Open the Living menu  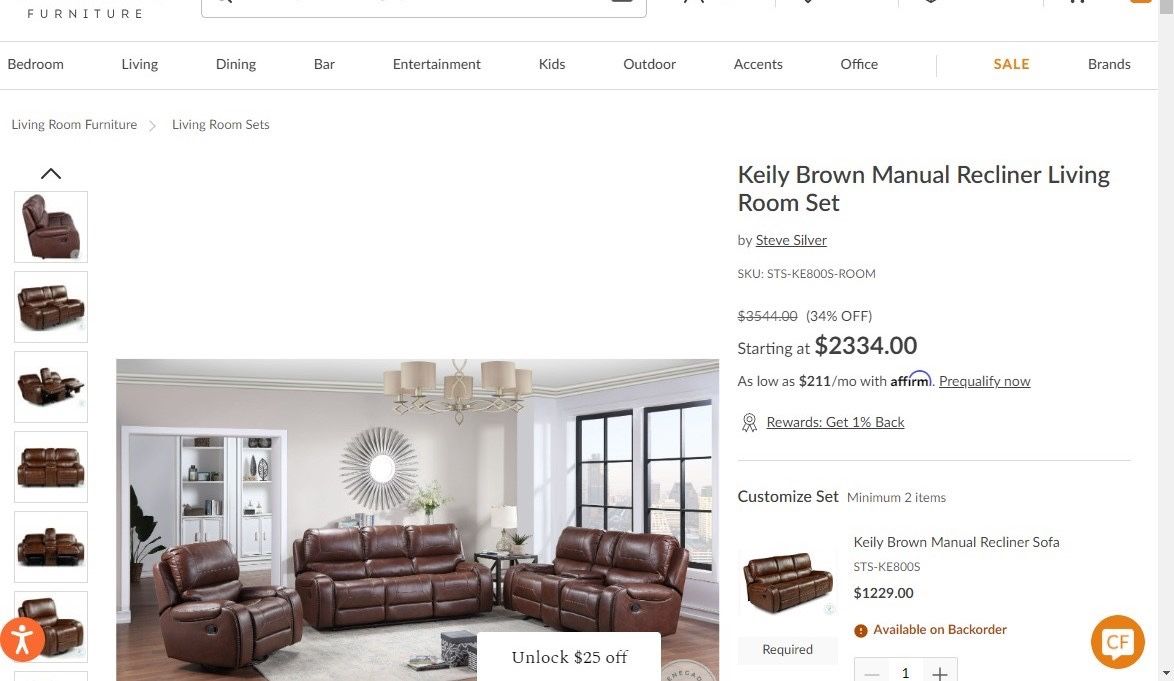tap(139, 64)
